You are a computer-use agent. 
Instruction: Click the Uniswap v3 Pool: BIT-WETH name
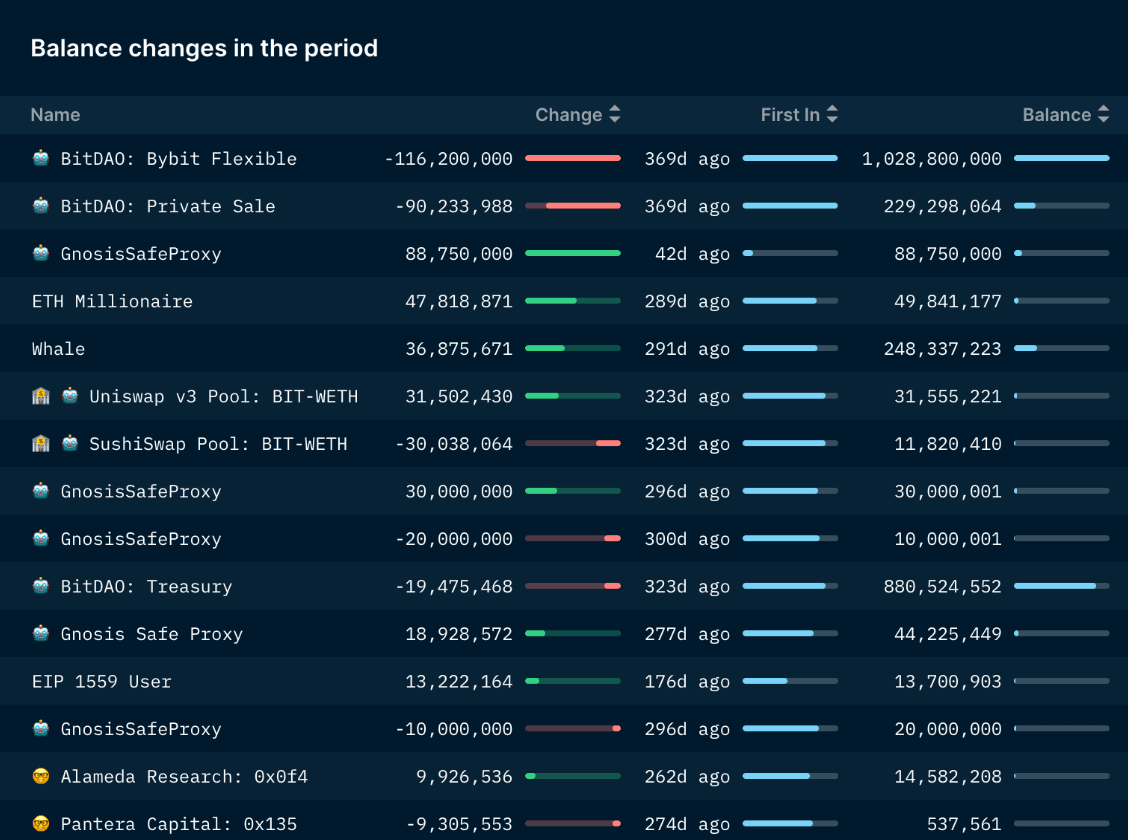point(223,396)
